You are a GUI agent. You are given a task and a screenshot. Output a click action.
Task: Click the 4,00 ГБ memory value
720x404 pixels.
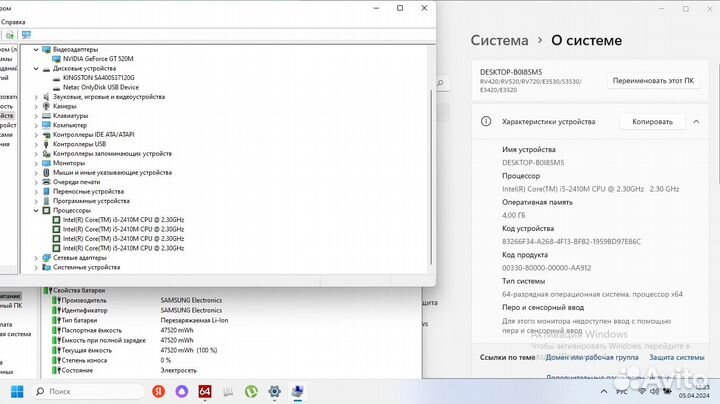point(514,215)
